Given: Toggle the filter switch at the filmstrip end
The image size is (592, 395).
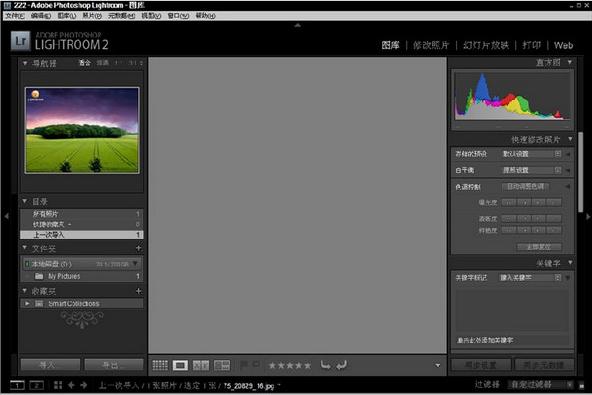Looking at the screenshot, I should 581,386.
